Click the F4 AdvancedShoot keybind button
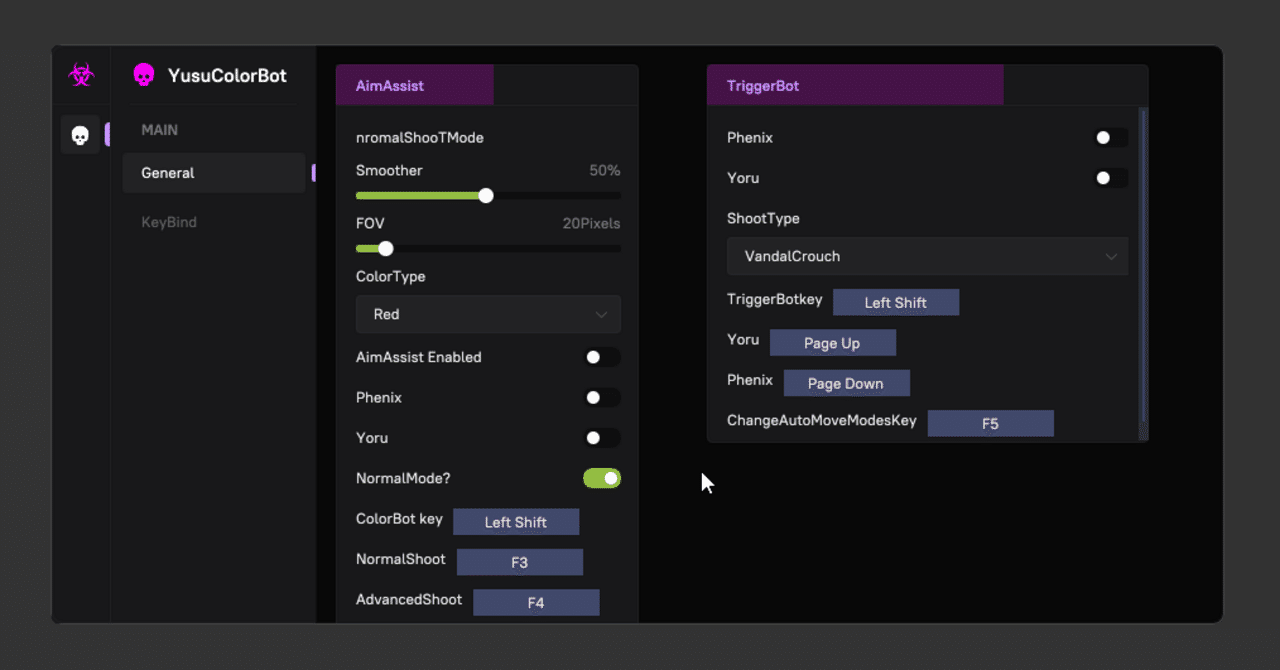This screenshot has width=1280, height=670. click(536, 603)
